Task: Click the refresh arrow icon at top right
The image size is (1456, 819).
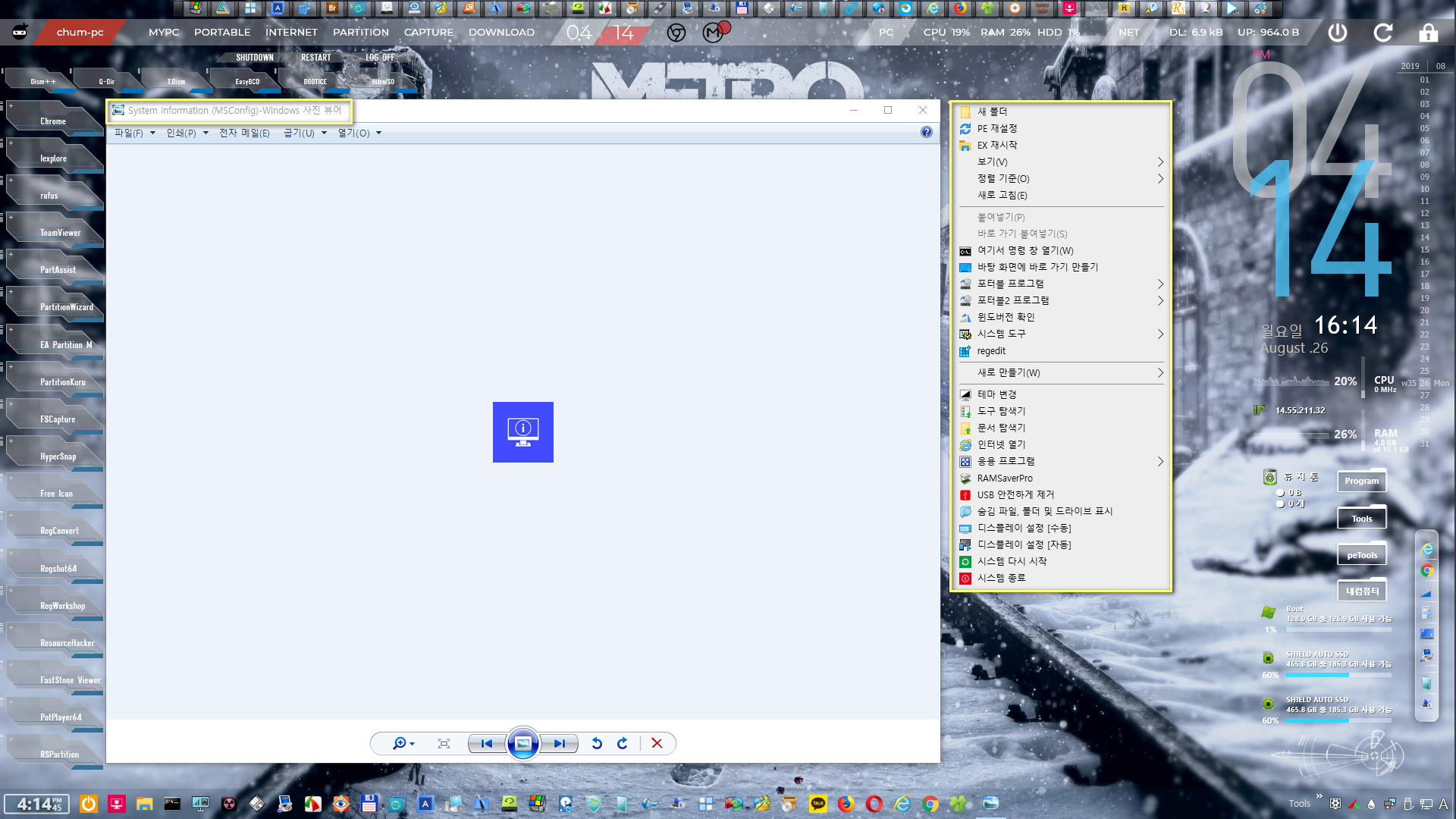Action: coord(1383,33)
